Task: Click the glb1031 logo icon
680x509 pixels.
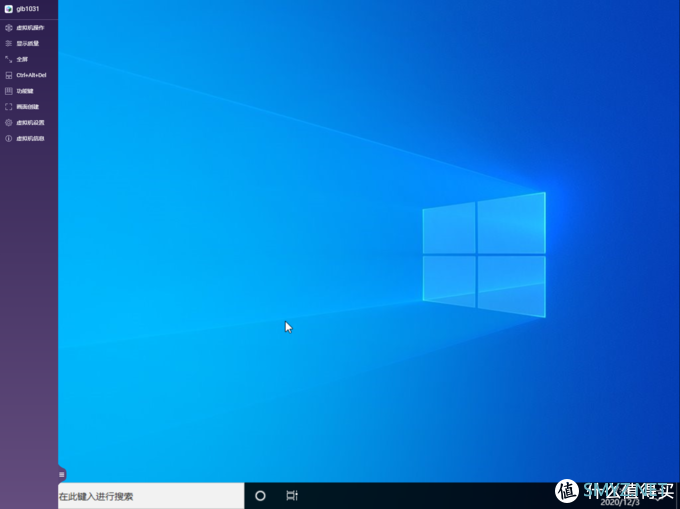Action: [9, 9]
